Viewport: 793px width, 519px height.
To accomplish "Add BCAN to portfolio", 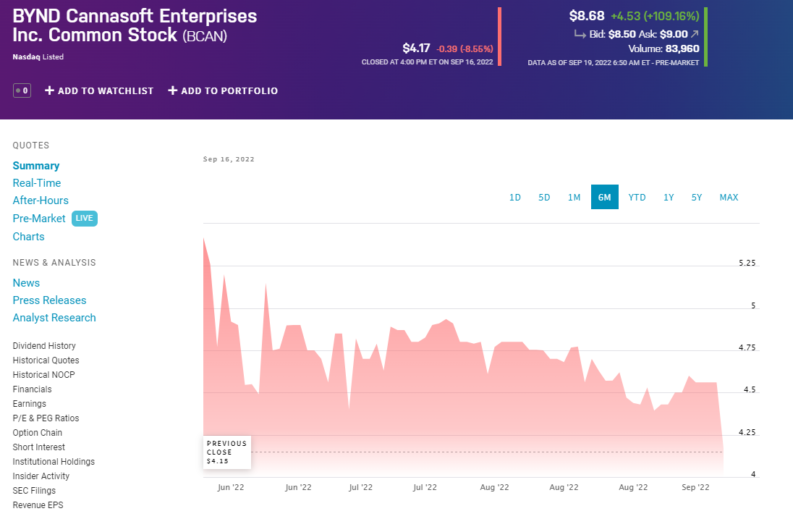I will (x=223, y=91).
